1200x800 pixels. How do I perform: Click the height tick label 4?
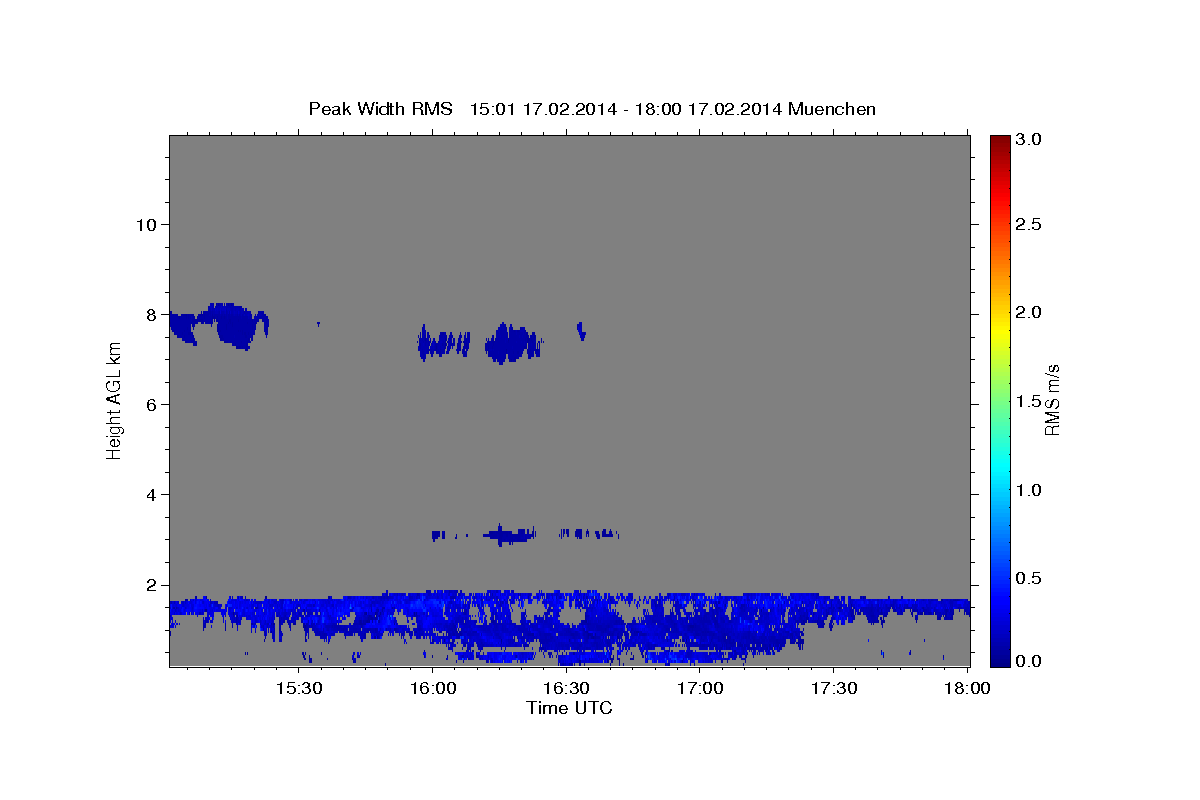click(x=152, y=495)
